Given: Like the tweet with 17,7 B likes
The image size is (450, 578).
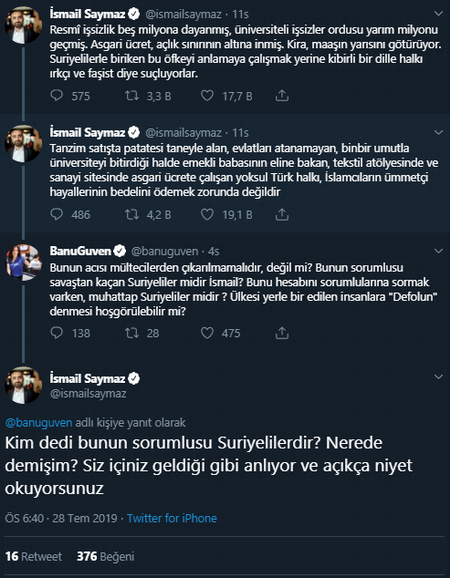Looking at the screenshot, I should 207,96.
